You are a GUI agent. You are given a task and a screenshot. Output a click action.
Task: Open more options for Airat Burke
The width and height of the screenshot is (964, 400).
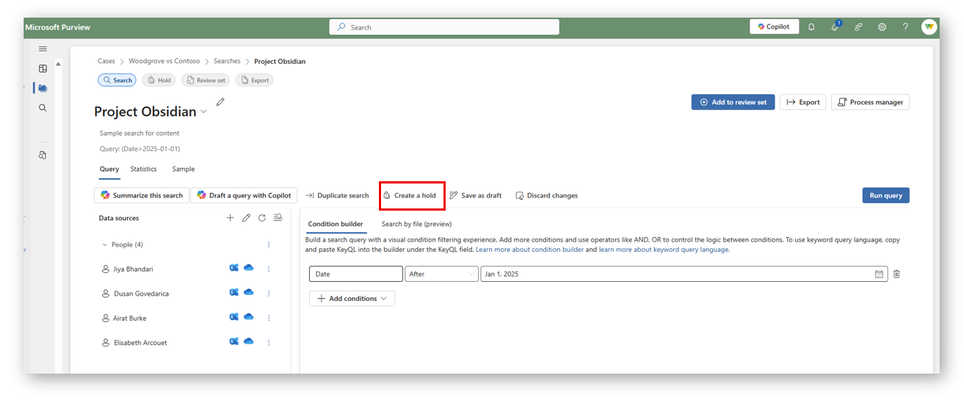[x=269, y=318]
